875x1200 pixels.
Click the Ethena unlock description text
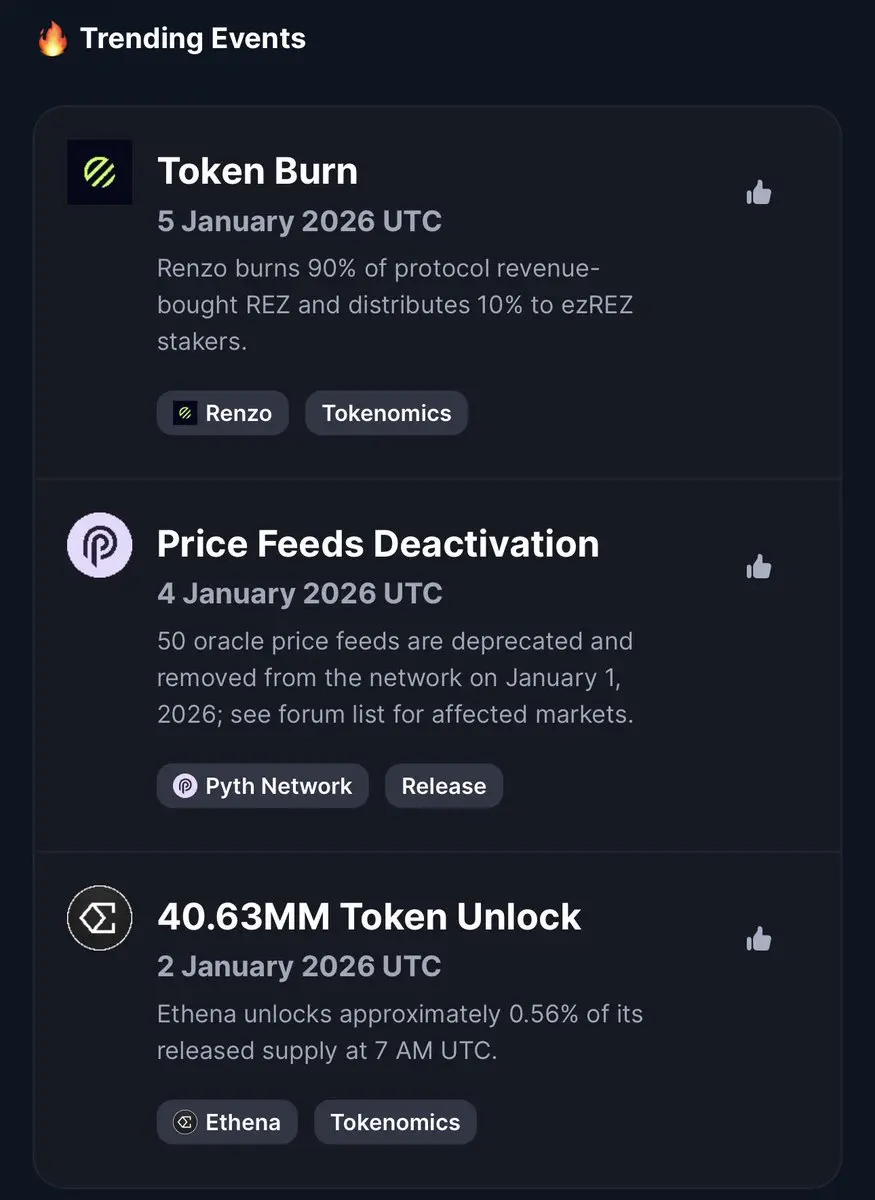(400, 1032)
